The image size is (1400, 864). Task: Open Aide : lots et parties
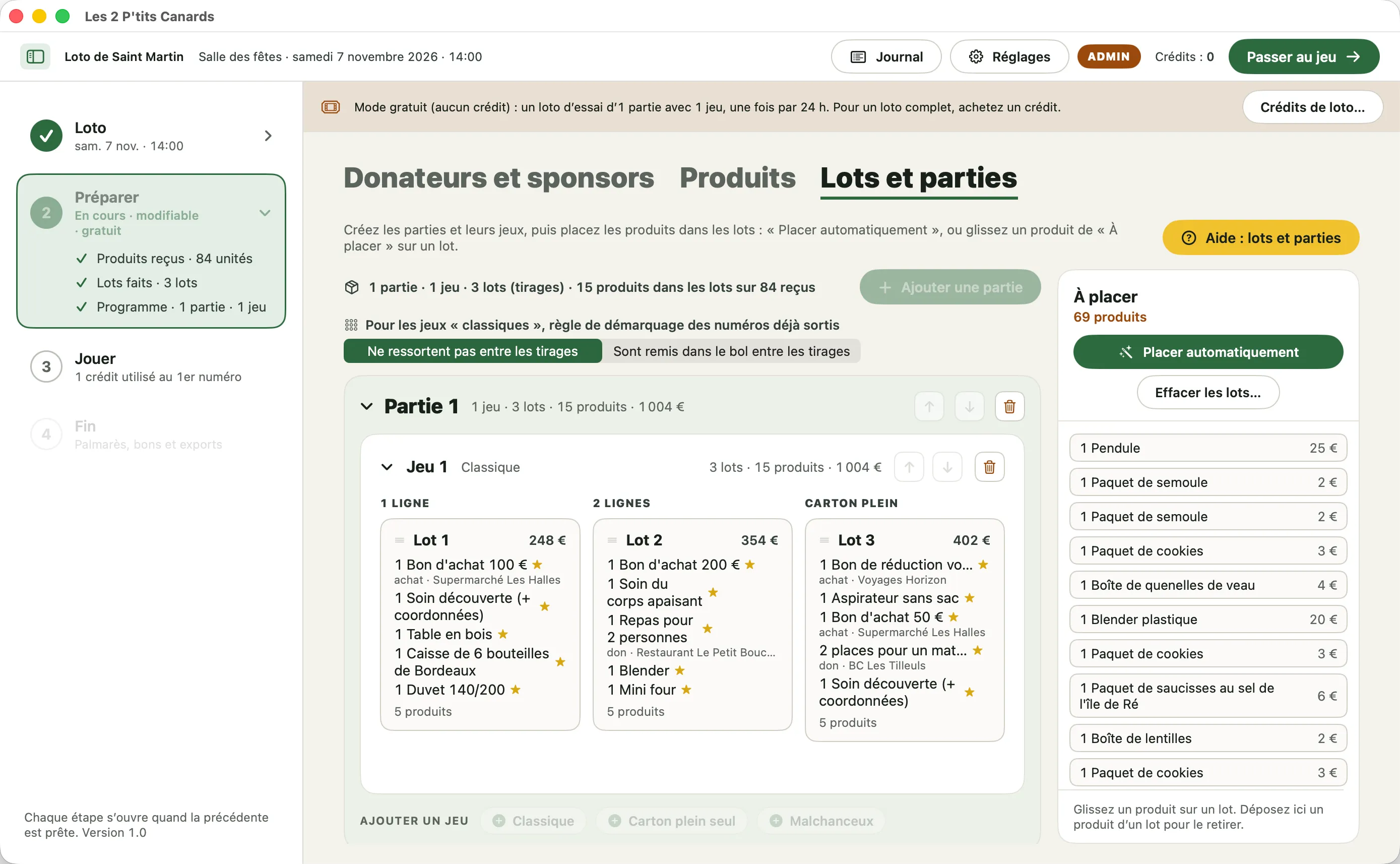(x=1260, y=238)
